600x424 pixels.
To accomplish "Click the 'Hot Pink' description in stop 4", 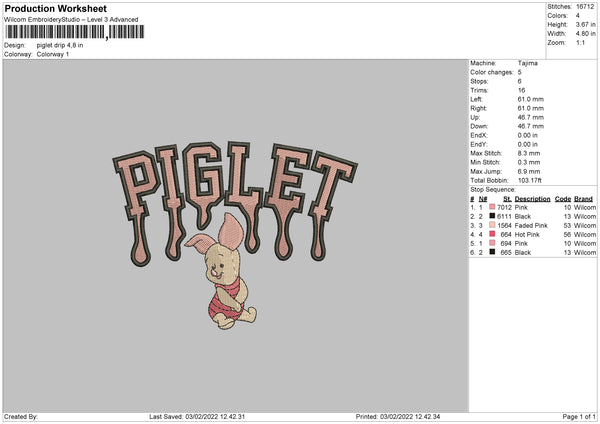I will click(527, 234).
